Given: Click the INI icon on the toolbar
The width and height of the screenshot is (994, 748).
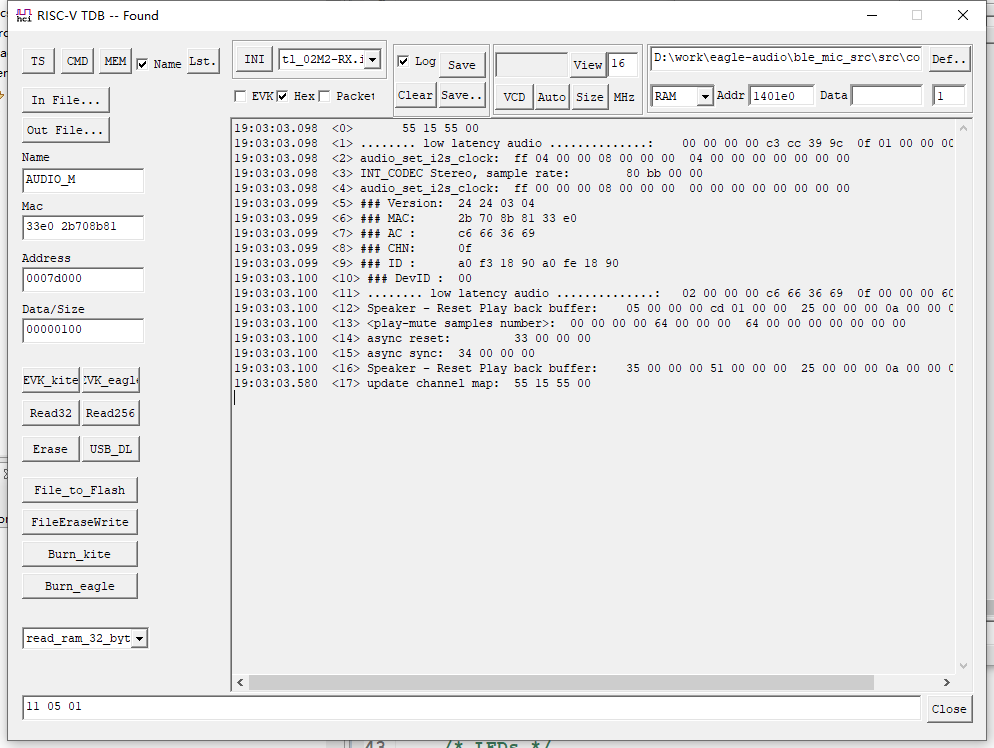Looking at the screenshot, I should click(253, 58).
